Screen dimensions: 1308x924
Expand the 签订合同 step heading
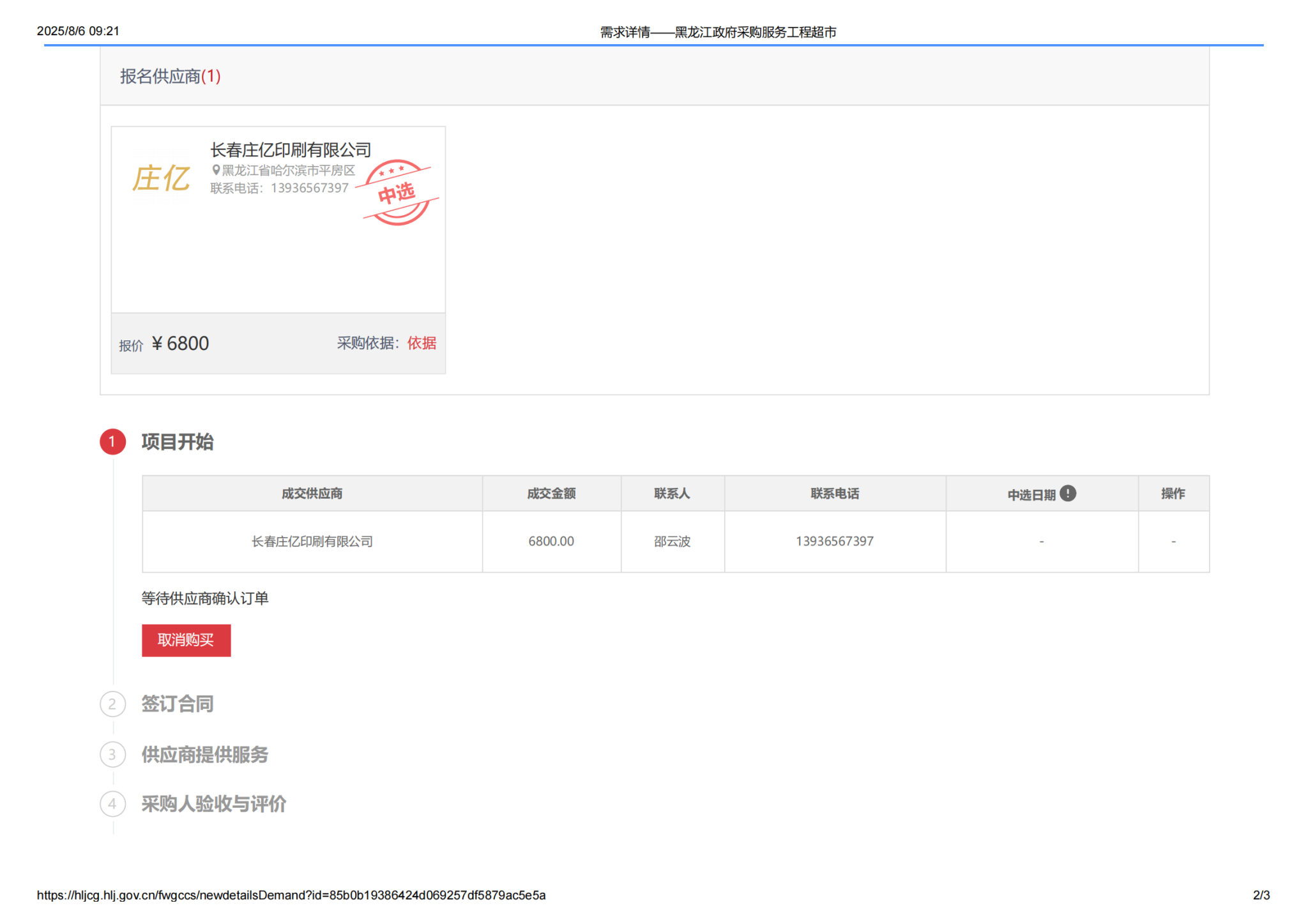[x=177, y=704]
